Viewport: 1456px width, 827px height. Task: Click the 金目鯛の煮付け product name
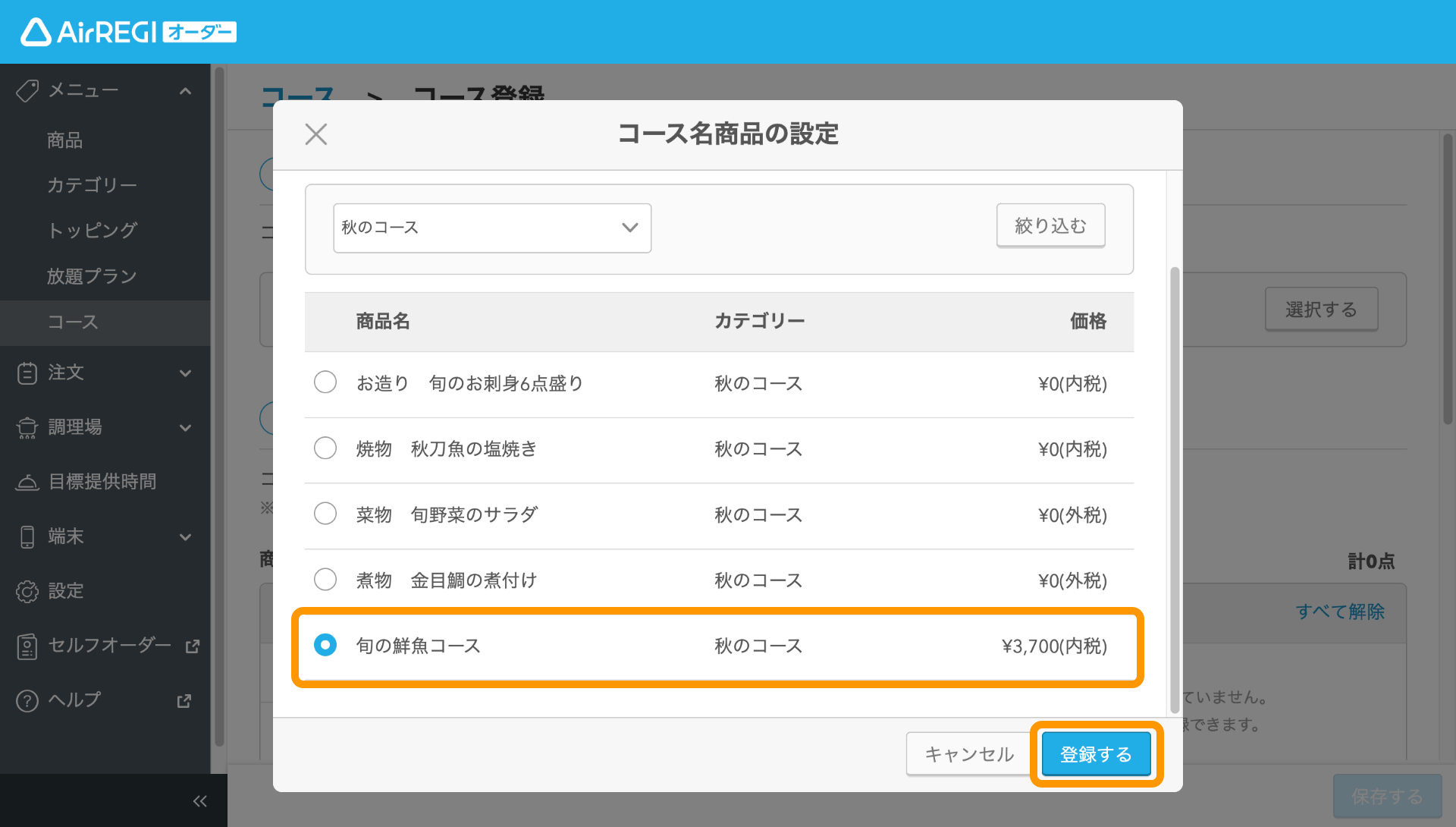[447, 580]
